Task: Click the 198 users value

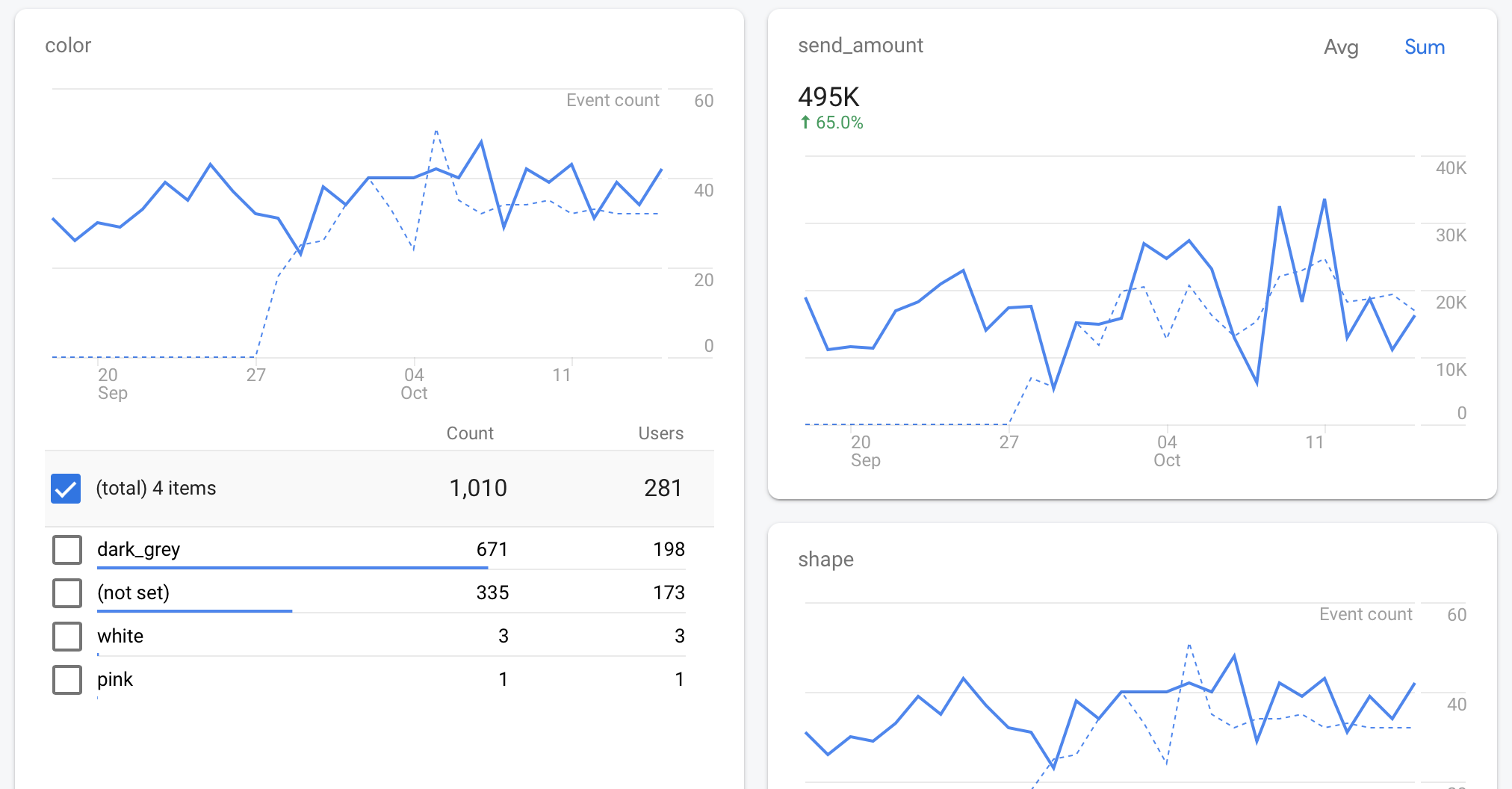Action: [669, 549]
